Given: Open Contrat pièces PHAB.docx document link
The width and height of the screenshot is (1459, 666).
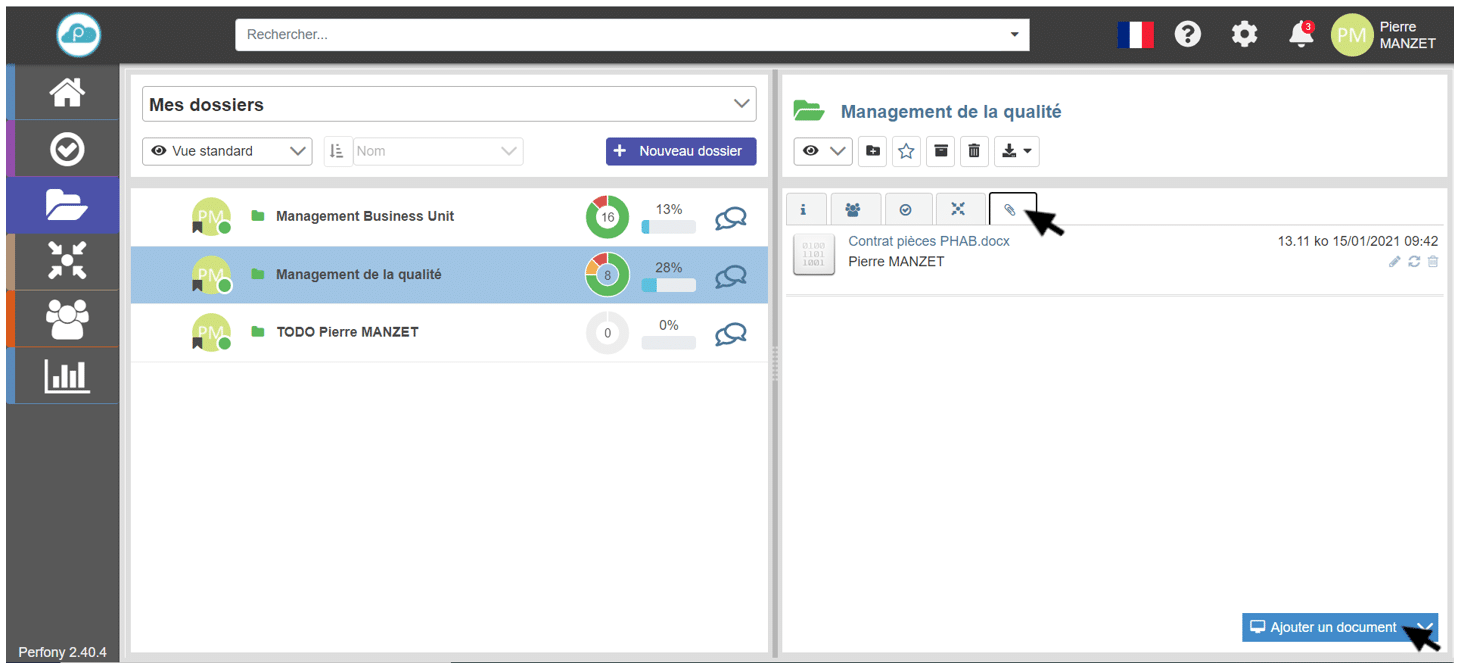Looking at the screenshot, I should 928,241.
